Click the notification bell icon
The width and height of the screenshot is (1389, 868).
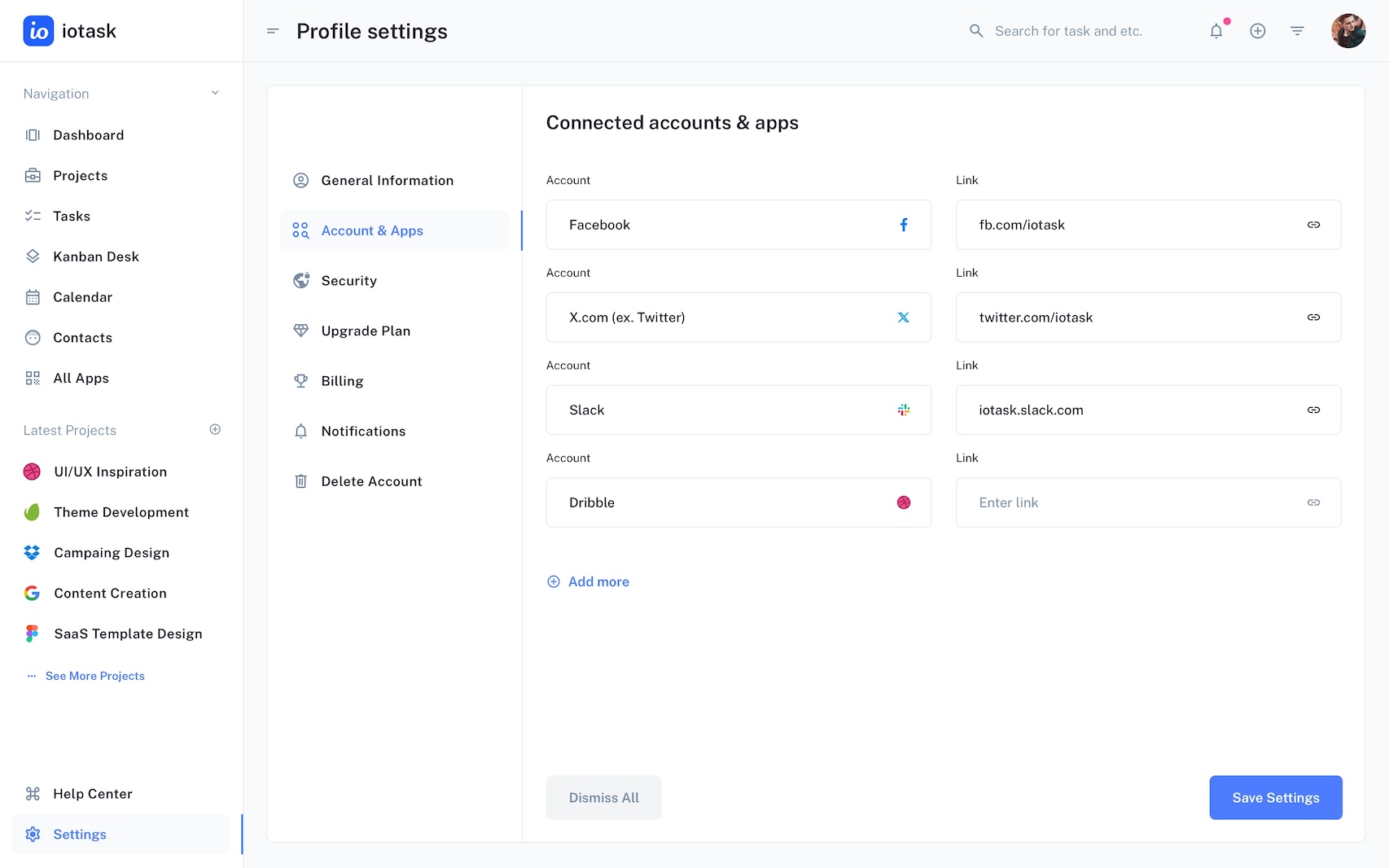pos(1216,31)
